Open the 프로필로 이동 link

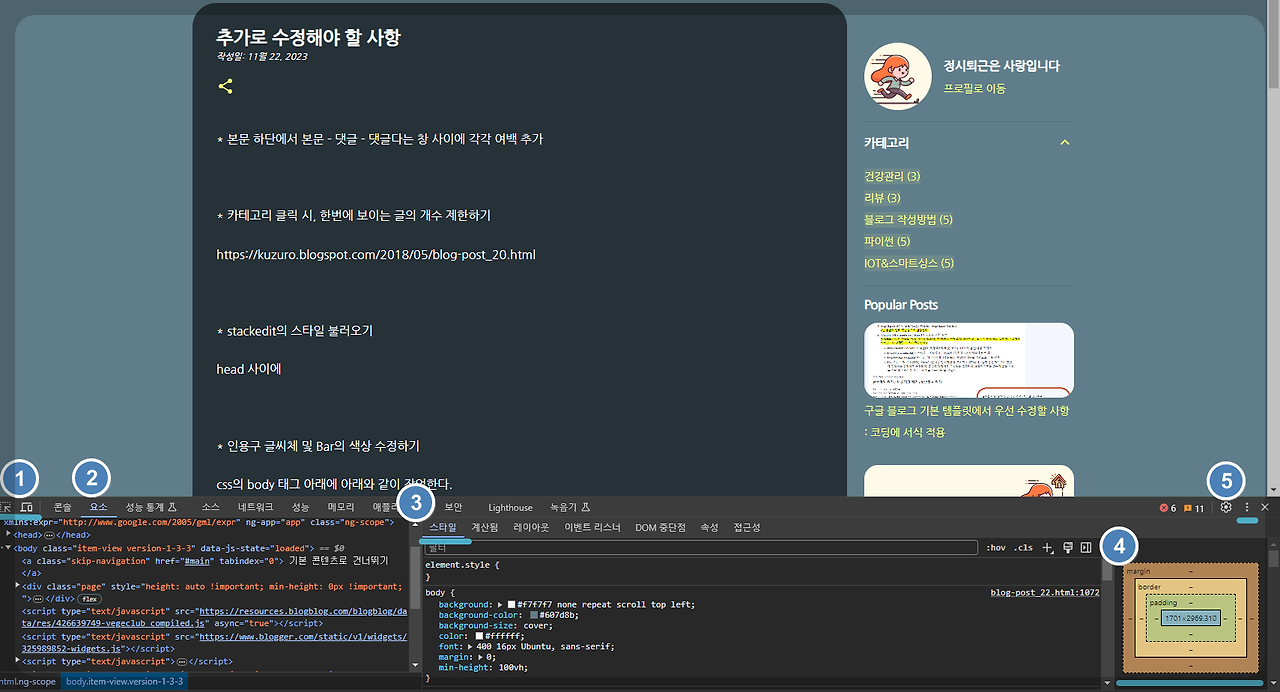pyautogui.click(x=975, y=88)
